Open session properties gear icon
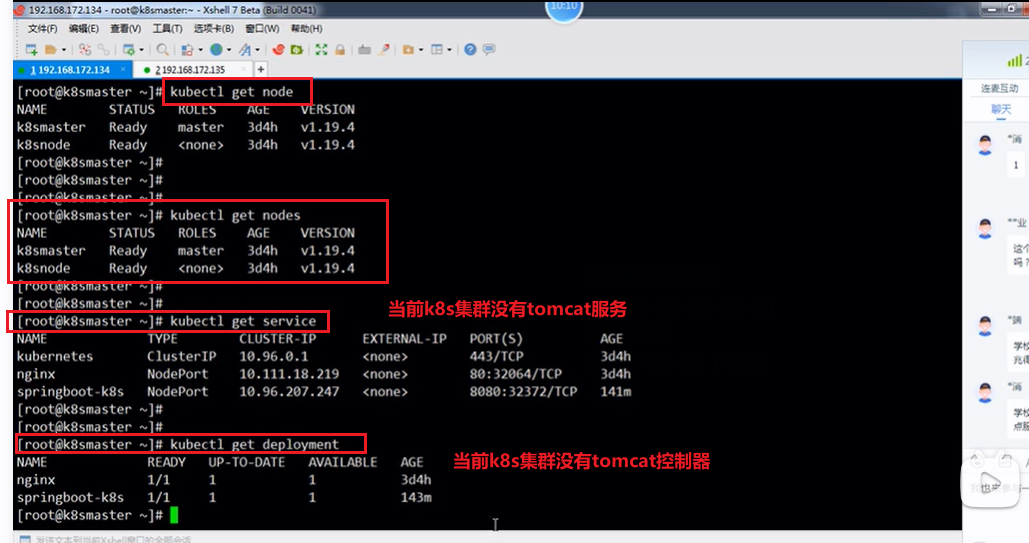The width and height of the screenshot is (1029, 543). (x=129, y=49)
